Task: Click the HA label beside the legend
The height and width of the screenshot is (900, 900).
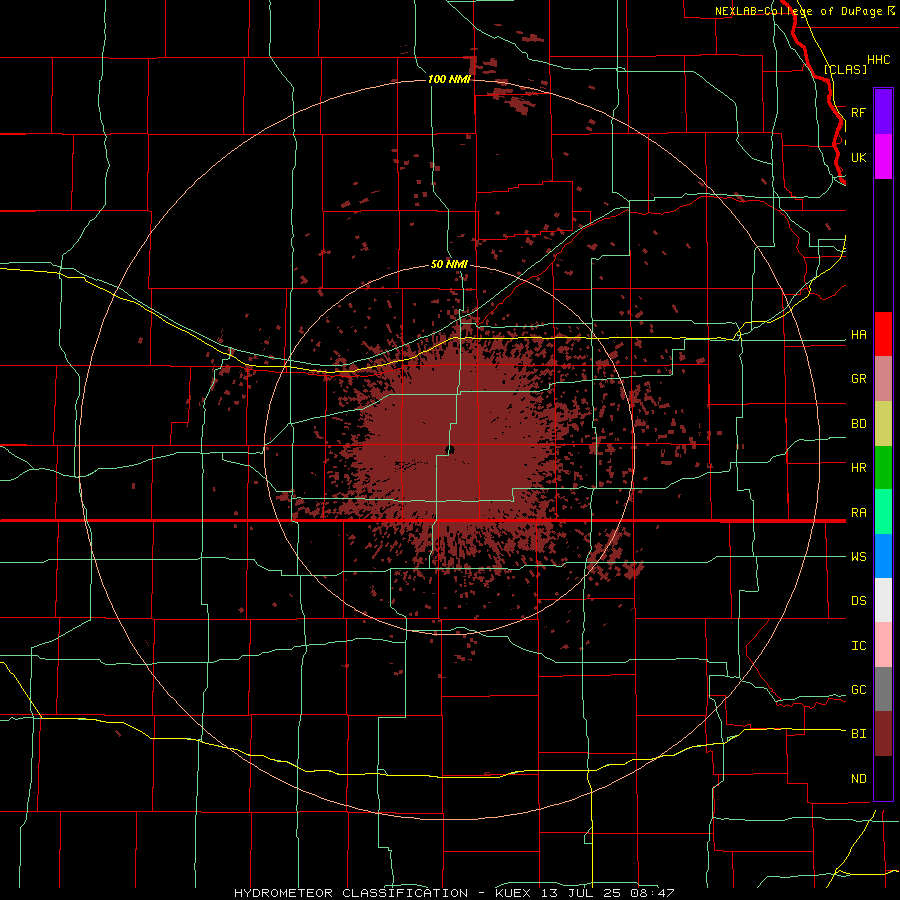Action: [x=858, y=335]
